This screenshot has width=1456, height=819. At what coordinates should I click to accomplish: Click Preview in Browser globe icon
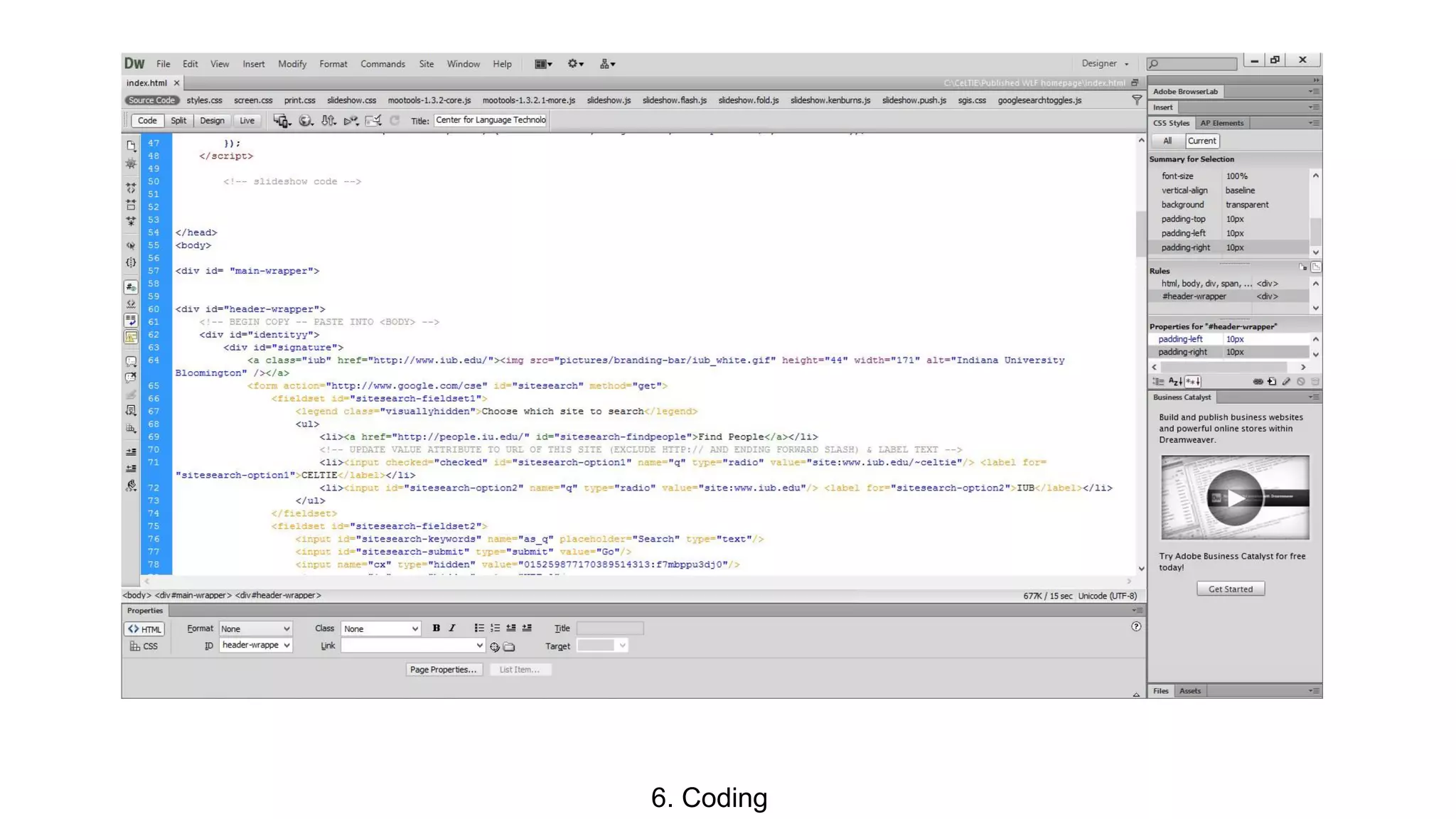pyautogui.click(x=305, y=121)
